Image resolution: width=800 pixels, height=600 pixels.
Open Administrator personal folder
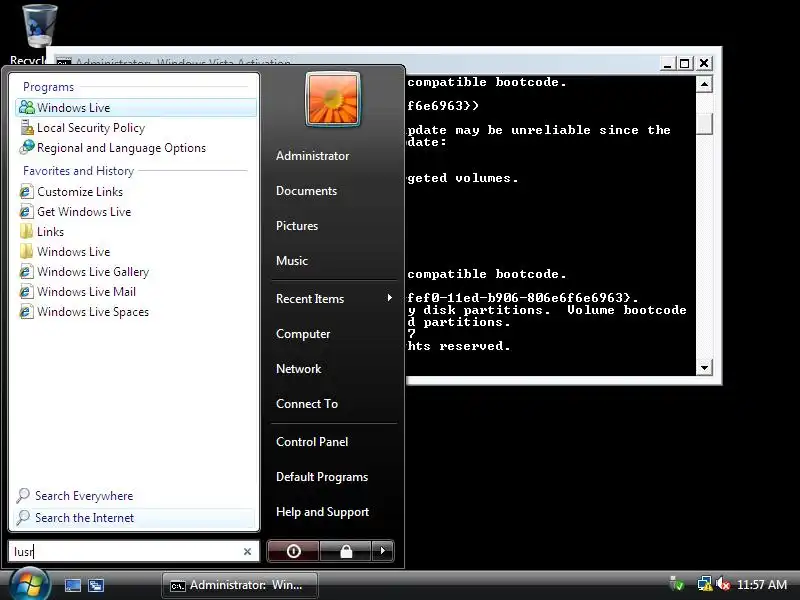pos(312,156)
